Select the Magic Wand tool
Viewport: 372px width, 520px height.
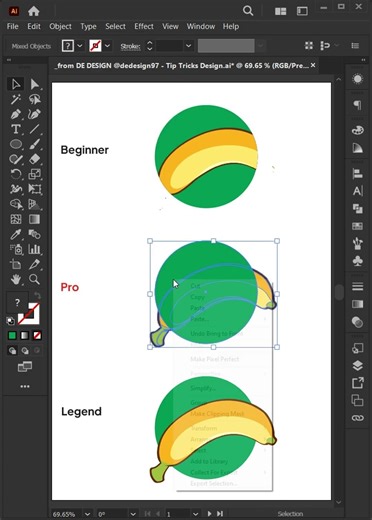pos(16,99)
